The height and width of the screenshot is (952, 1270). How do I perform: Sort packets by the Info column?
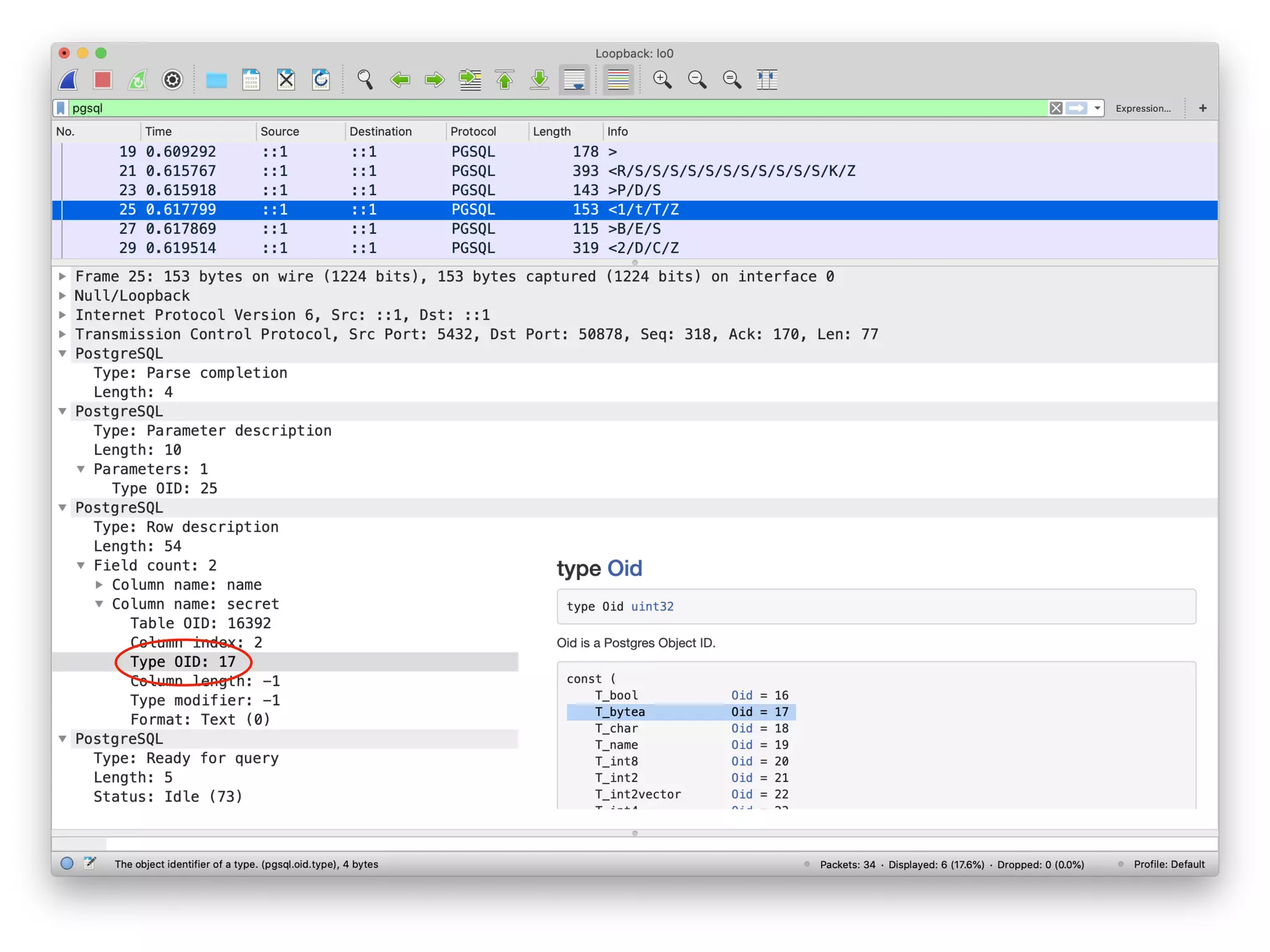(910, 131)
